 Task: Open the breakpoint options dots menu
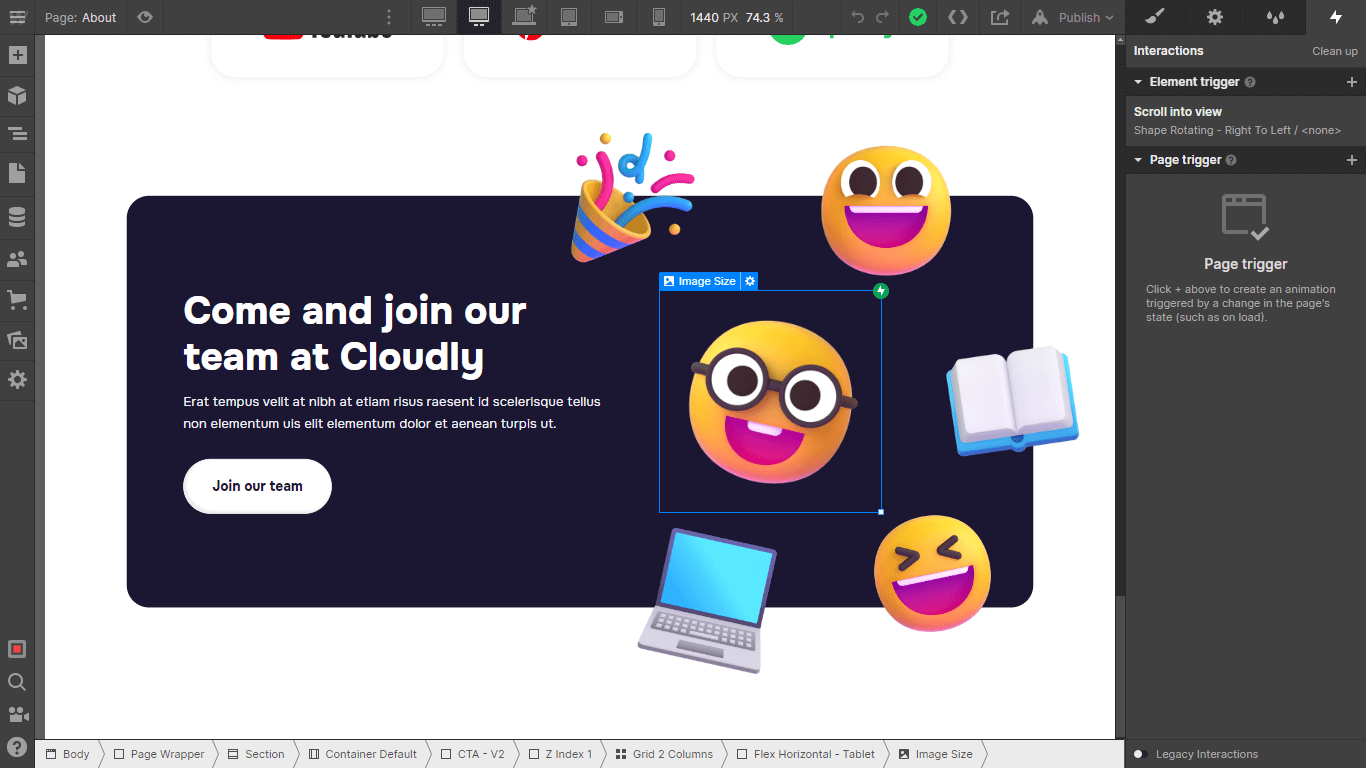coord(389,17)
